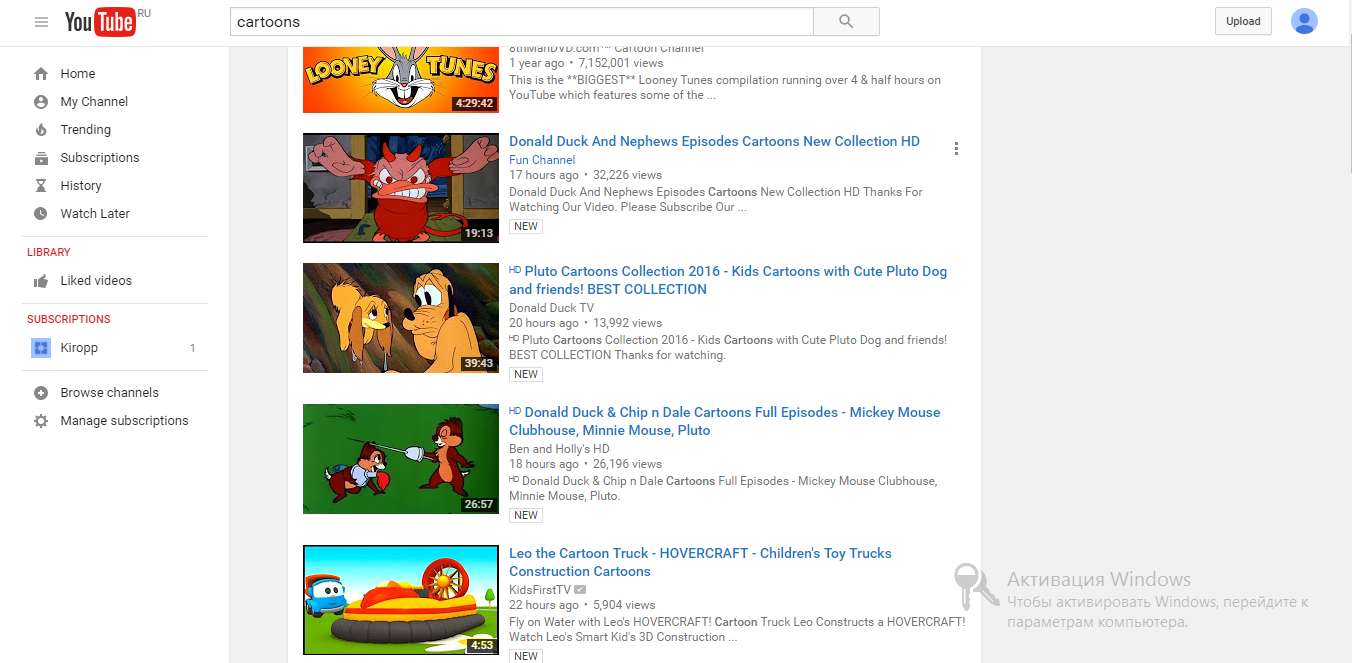The width and height of the screenshot is (1352, 663).
Task: Click the 26:57 duration badge
Action: click(479, 504)
